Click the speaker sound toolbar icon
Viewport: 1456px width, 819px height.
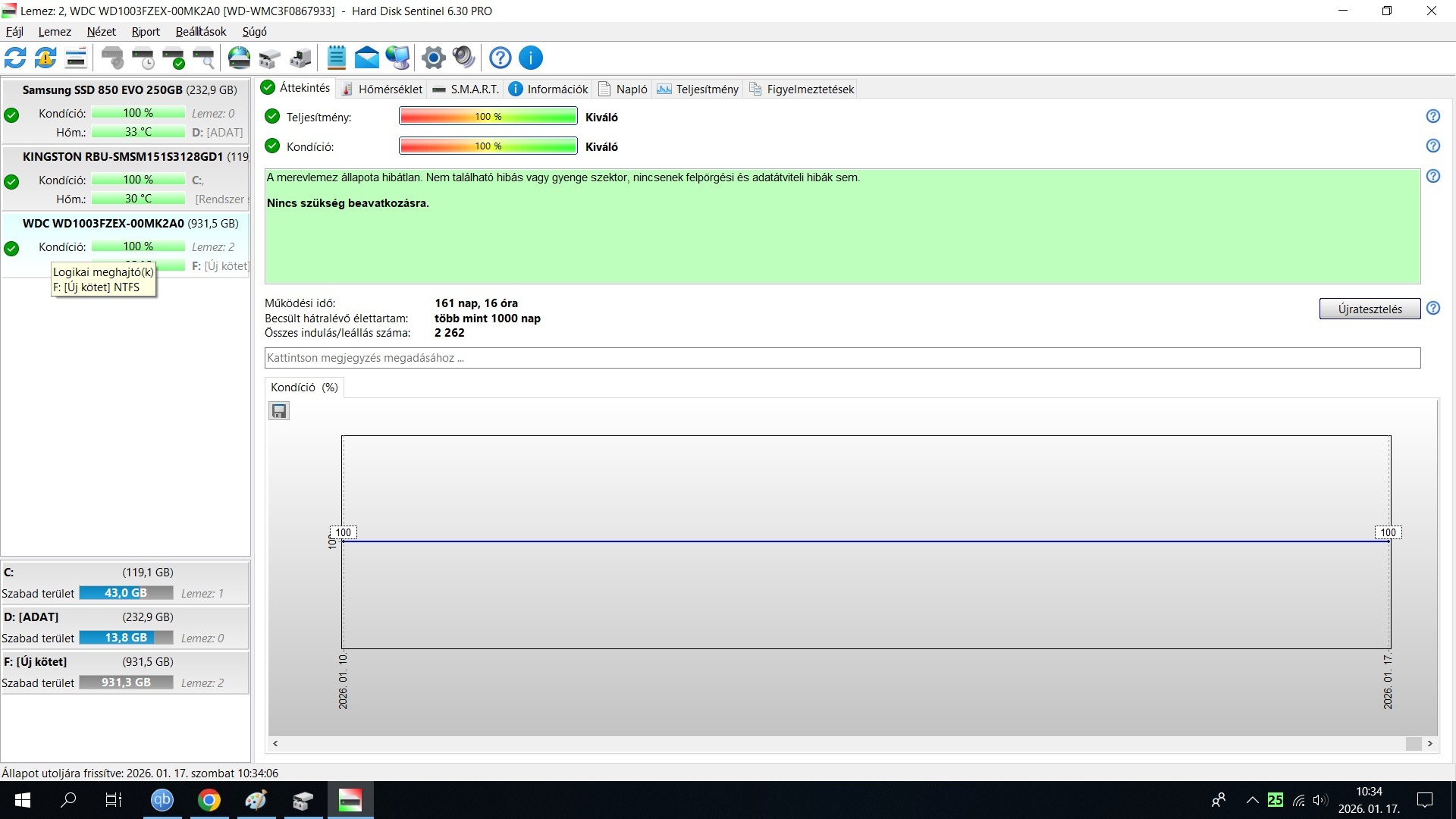click(x=463, y=58)
